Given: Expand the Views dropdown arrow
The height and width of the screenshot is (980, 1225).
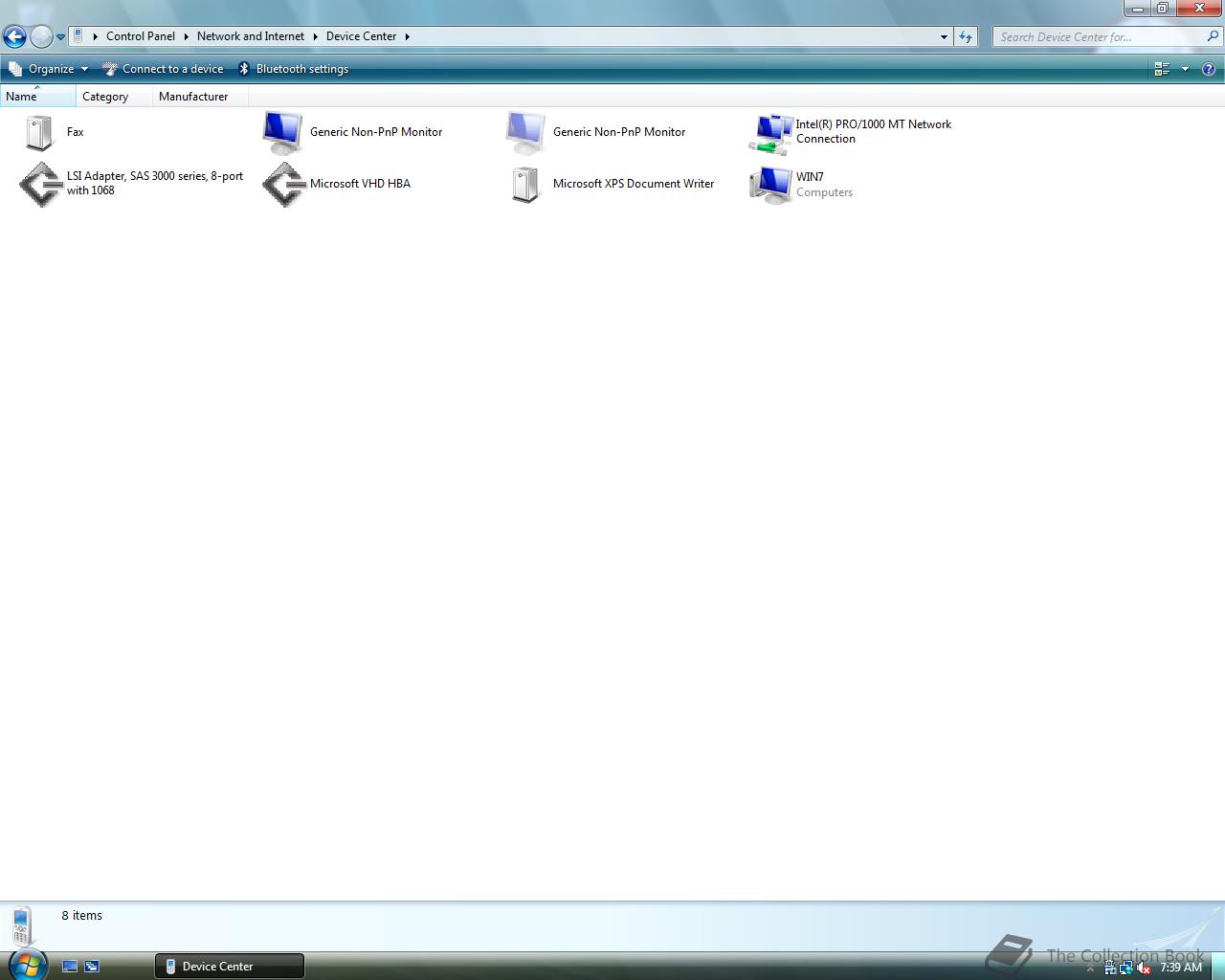Looking at the screenshot, I should click(1185, 69).
